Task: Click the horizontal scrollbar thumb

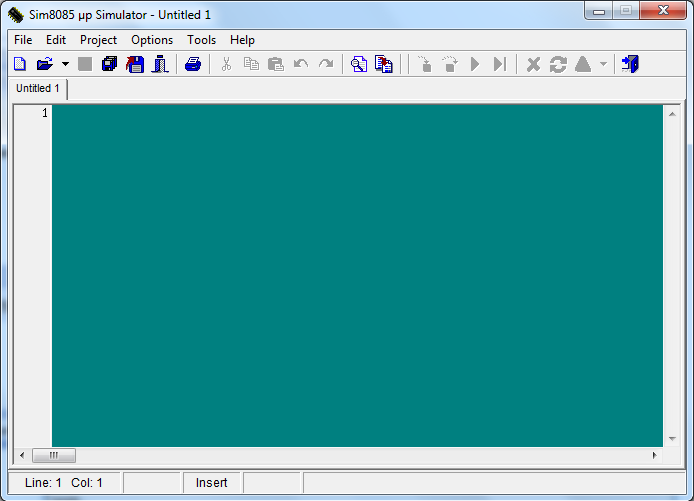Action: point(54,455)
